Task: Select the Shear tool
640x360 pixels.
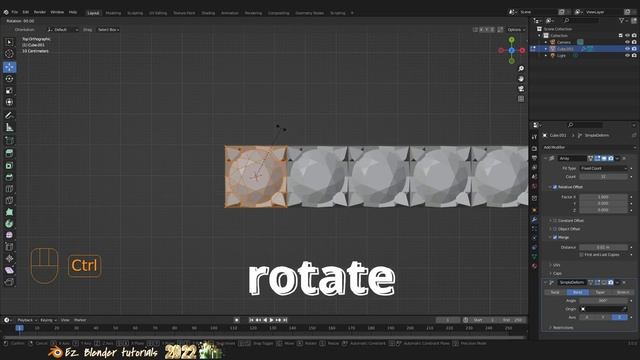Action: click(9, 270)
